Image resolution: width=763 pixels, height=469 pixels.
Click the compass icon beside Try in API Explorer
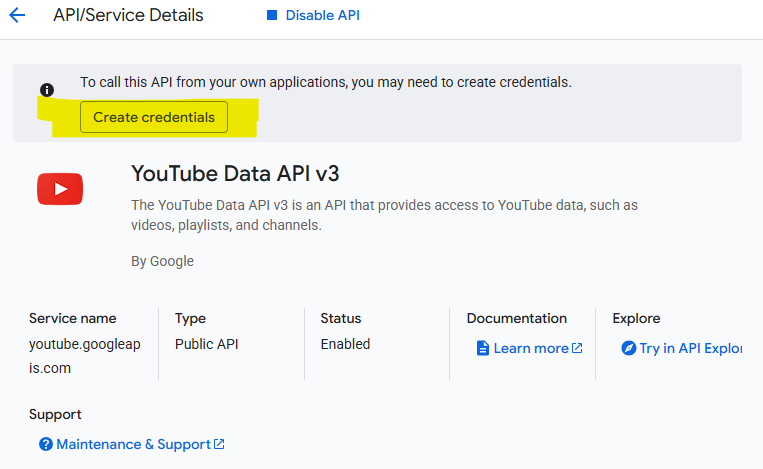[628, 348]
